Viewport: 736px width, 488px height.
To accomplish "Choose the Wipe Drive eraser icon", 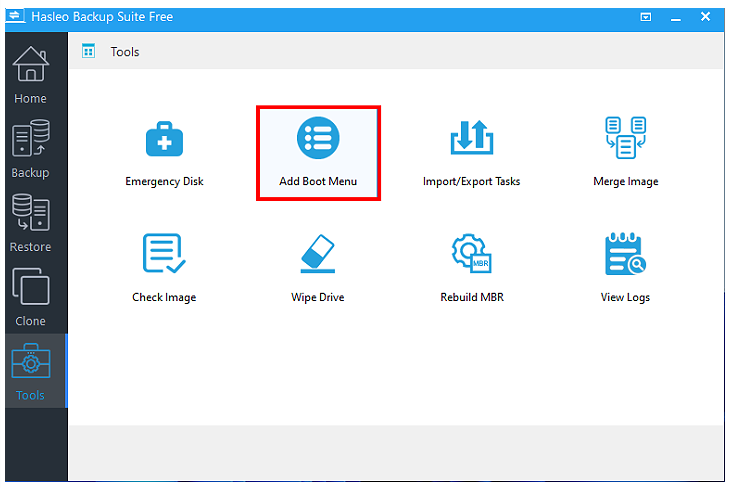I will (x=318, y=253).
